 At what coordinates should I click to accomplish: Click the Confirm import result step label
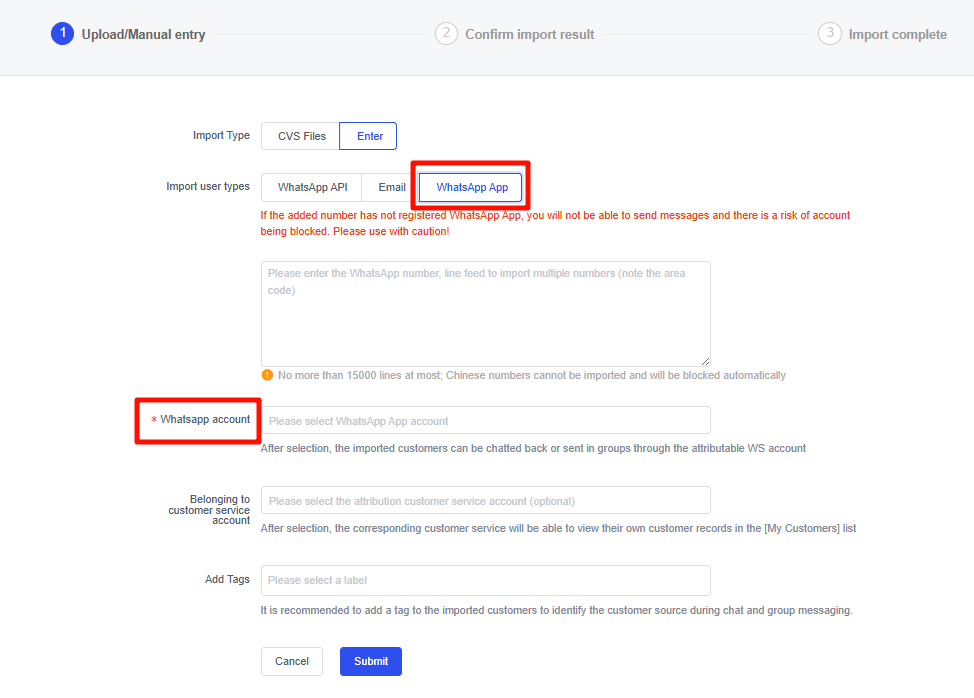pyautogui.click(x=529, y=35)
